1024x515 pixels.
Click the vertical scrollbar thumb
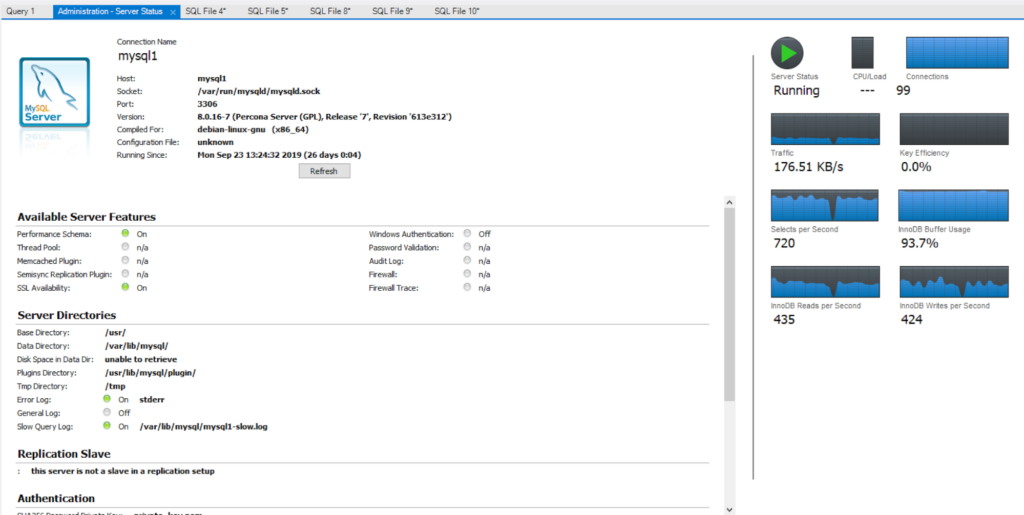[x=729, y=304]
